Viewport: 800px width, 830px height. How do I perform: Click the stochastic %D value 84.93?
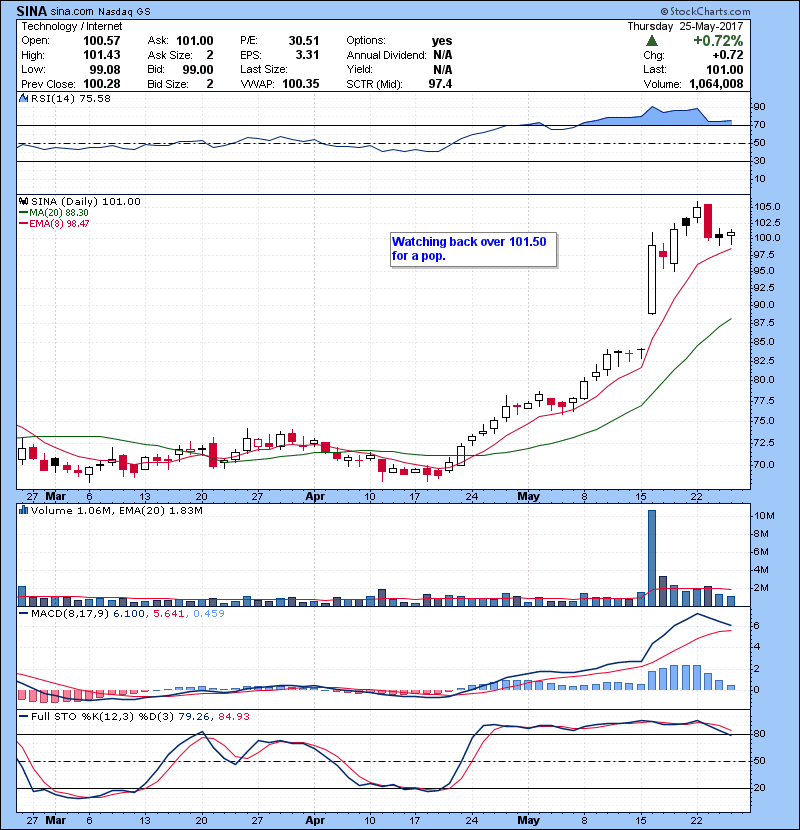point(233,717)
